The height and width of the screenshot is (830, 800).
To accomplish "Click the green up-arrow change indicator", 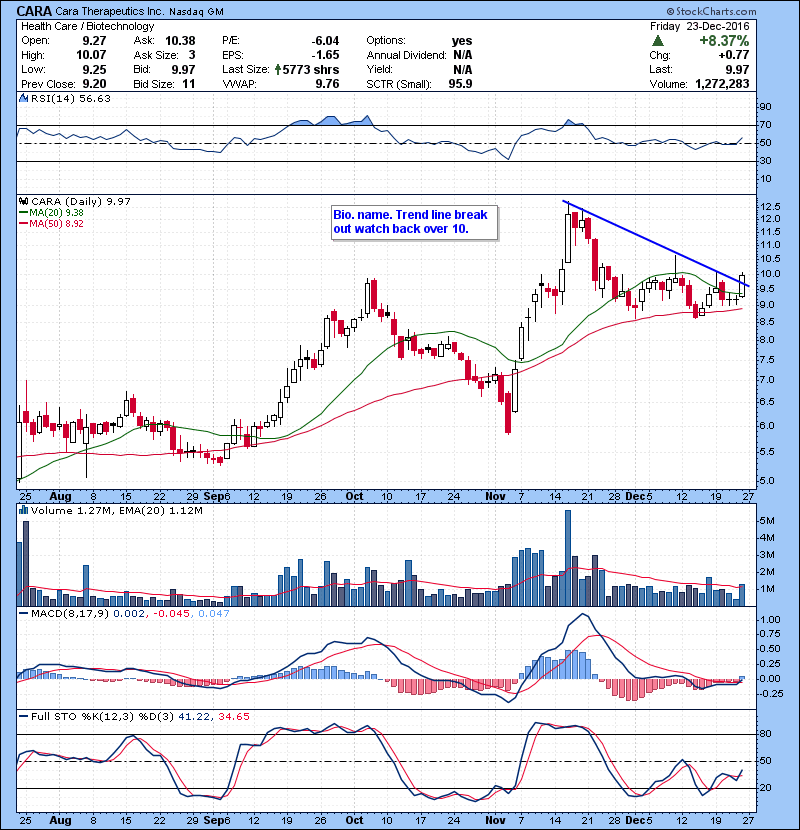I will [x=658, y=41].
